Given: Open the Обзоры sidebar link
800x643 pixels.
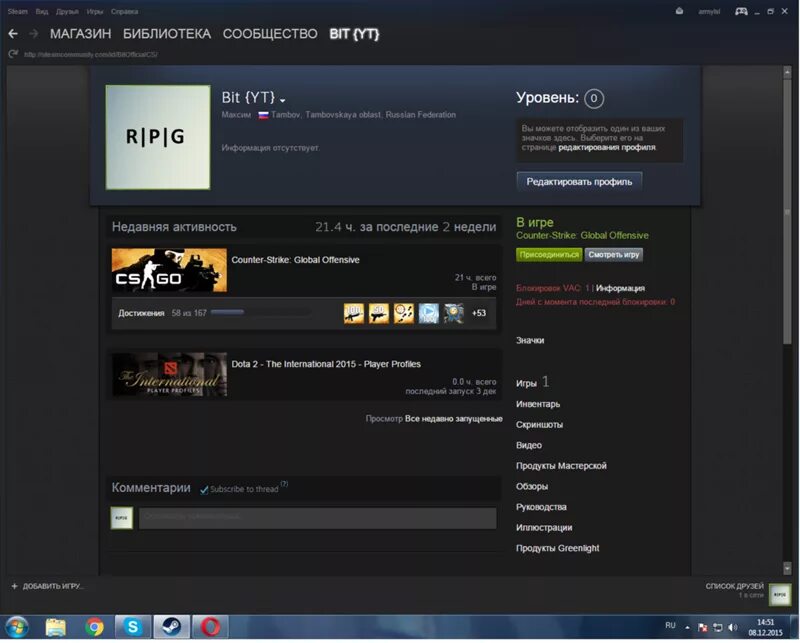Looking at the screenshot, I should (532, 486).
